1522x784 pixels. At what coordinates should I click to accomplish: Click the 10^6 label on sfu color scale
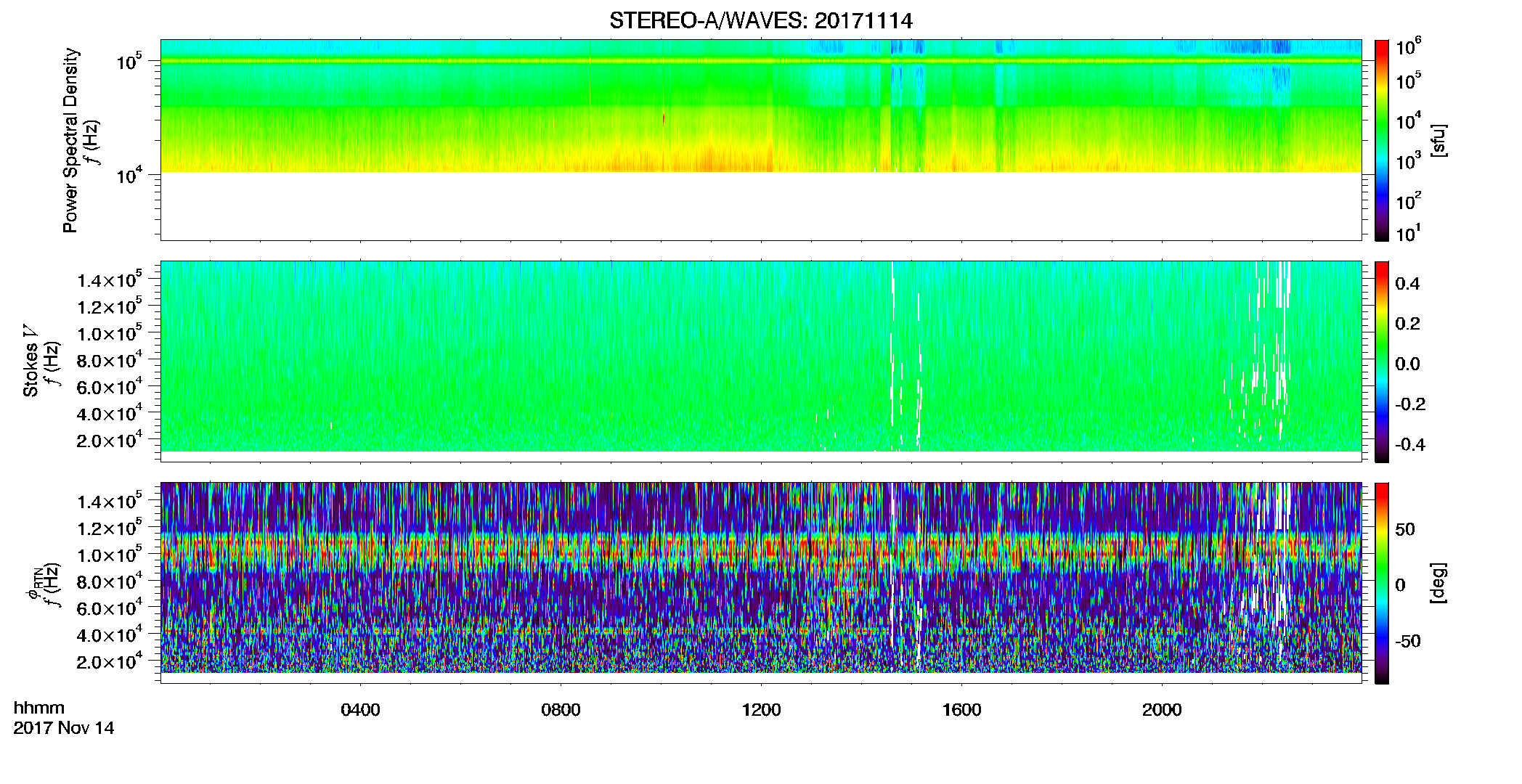[x=1408, y=47]
